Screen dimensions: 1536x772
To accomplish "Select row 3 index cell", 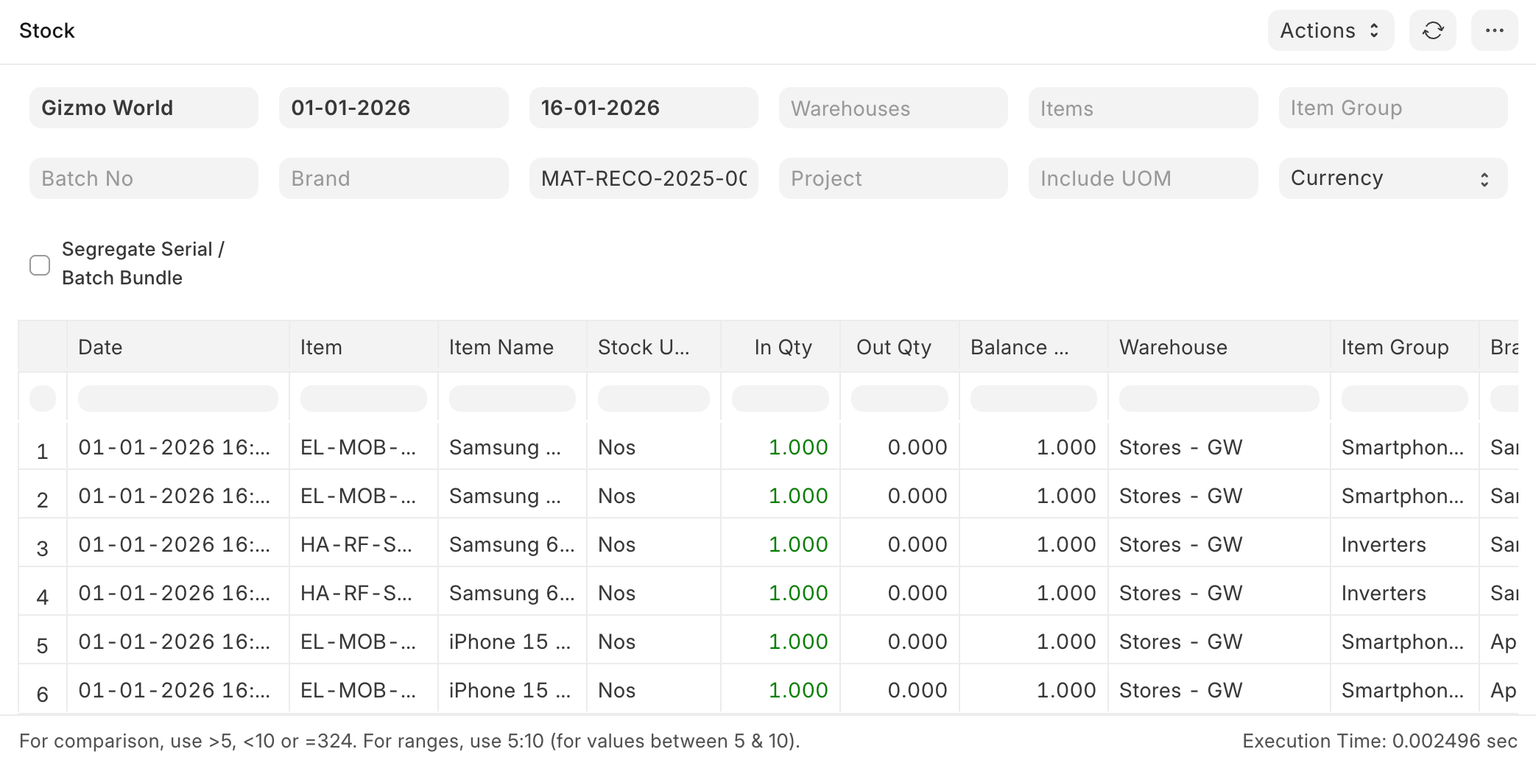I will point(42,548).
